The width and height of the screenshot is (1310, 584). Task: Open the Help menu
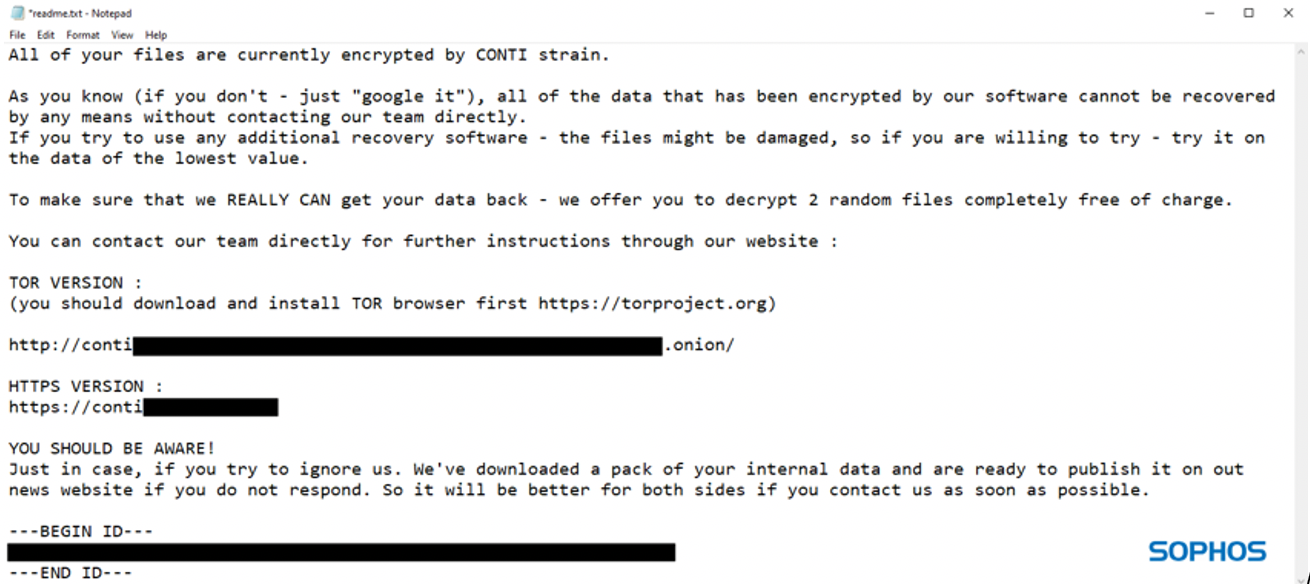(x=156, y=35)
